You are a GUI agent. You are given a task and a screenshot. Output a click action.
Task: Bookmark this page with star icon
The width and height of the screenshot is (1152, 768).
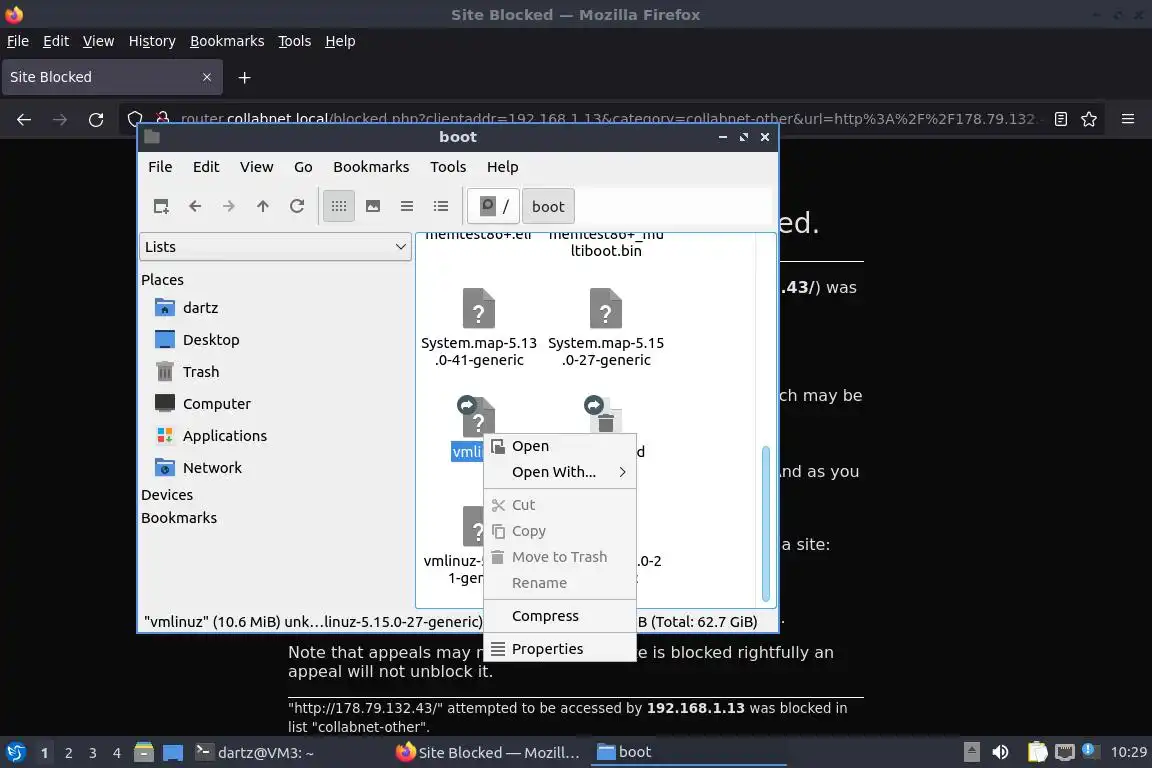click(x=1089, y=119)
